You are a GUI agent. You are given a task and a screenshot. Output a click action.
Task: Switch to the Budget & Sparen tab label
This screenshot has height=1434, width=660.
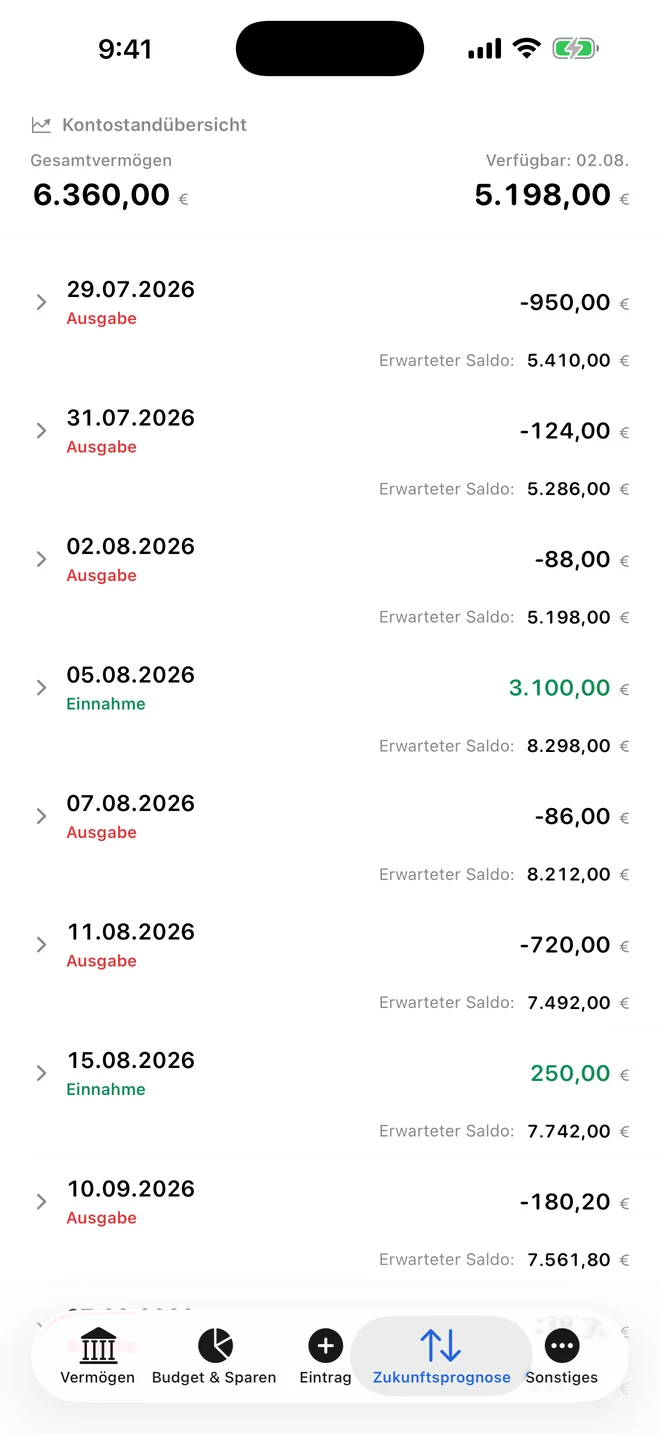(x=214, y=1378)
